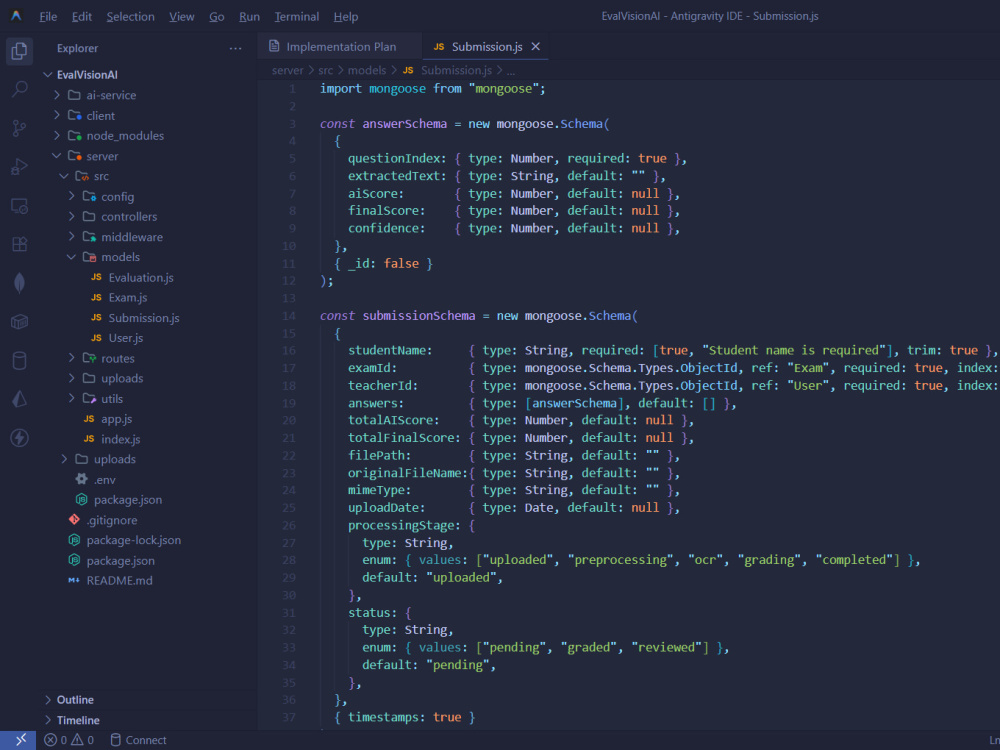Expand the controllers folder

click(71, 216)
